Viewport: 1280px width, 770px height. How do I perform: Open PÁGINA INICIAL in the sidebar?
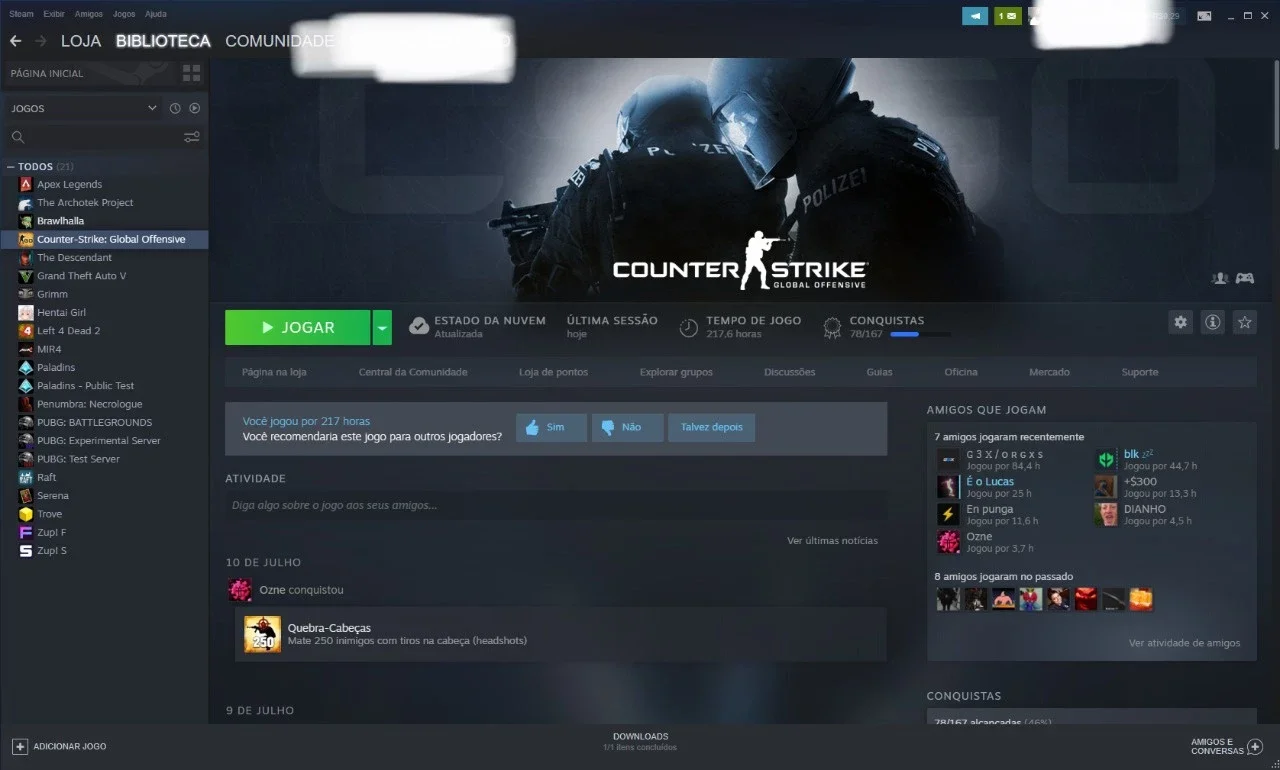coord(47,73)
